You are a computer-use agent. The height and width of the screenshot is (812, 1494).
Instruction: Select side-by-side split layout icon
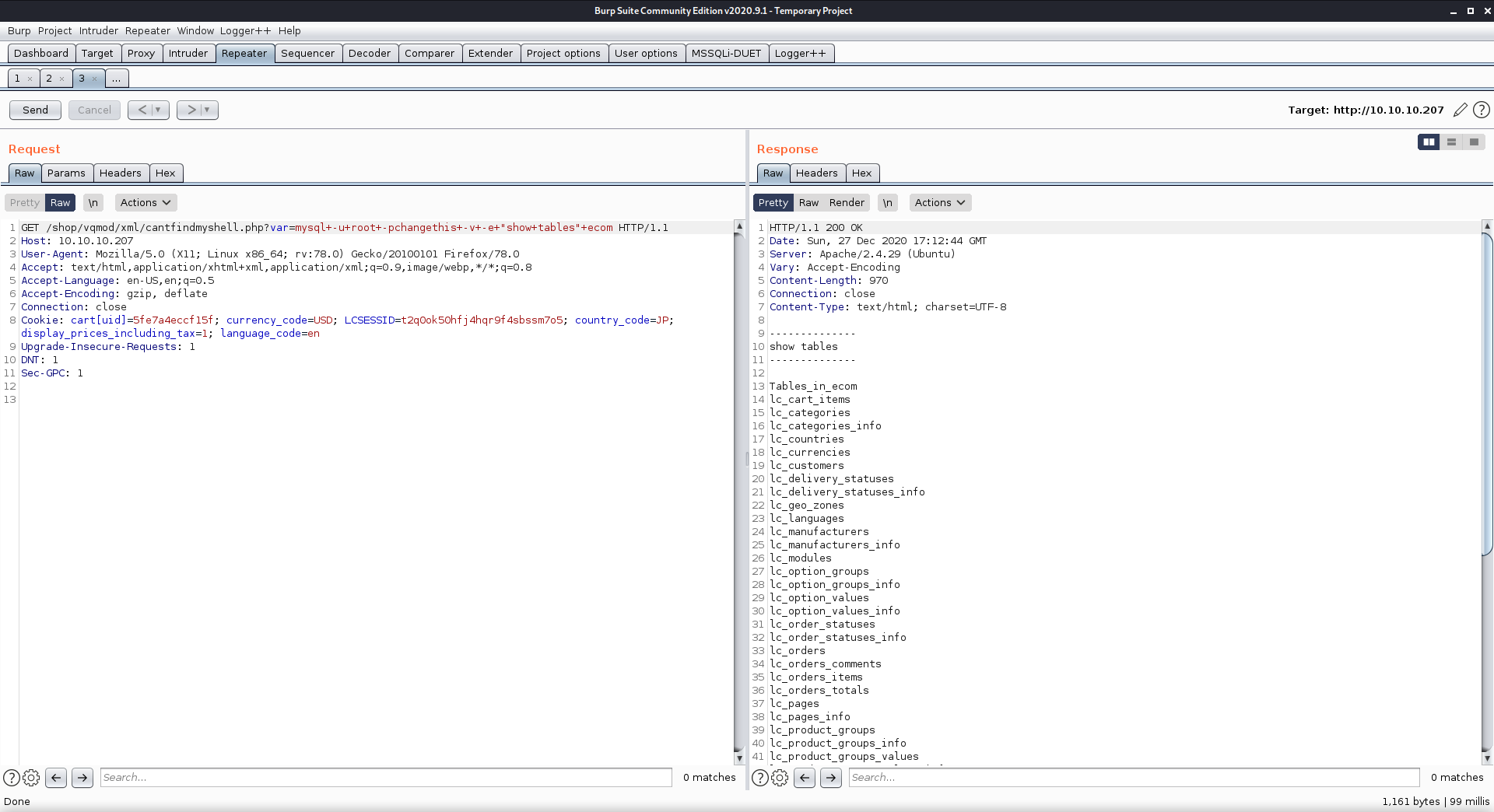[x=1429, y=142]
